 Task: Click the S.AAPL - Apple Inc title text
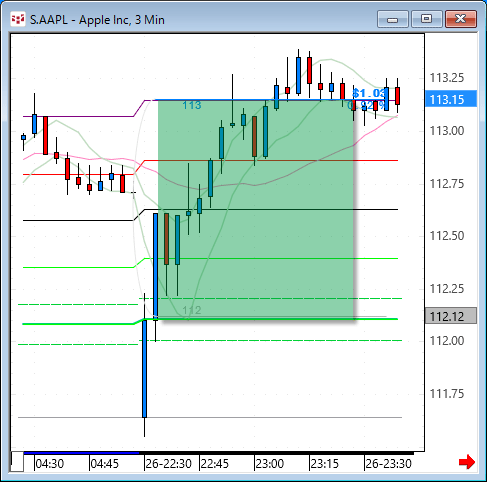pos(97,20)
